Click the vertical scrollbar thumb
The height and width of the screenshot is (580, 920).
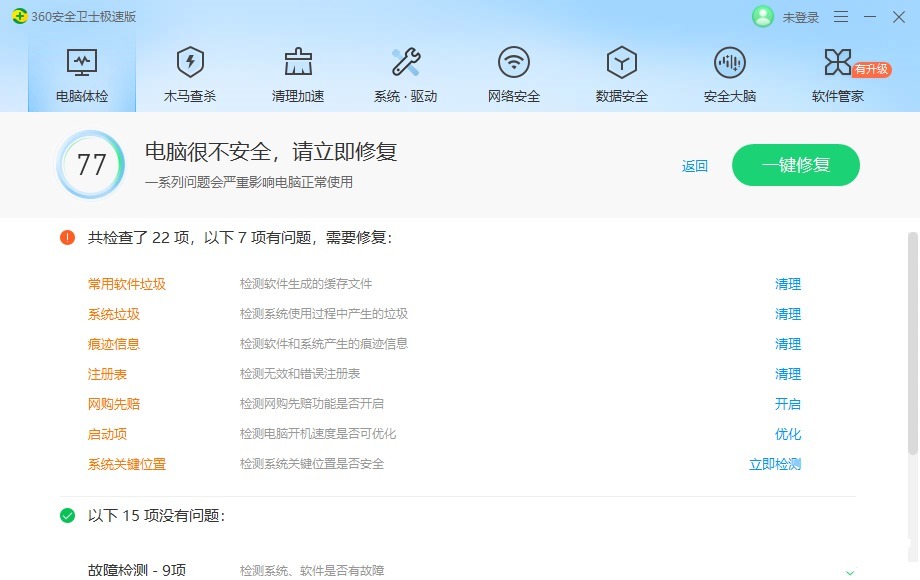click(x=912, y=343)
